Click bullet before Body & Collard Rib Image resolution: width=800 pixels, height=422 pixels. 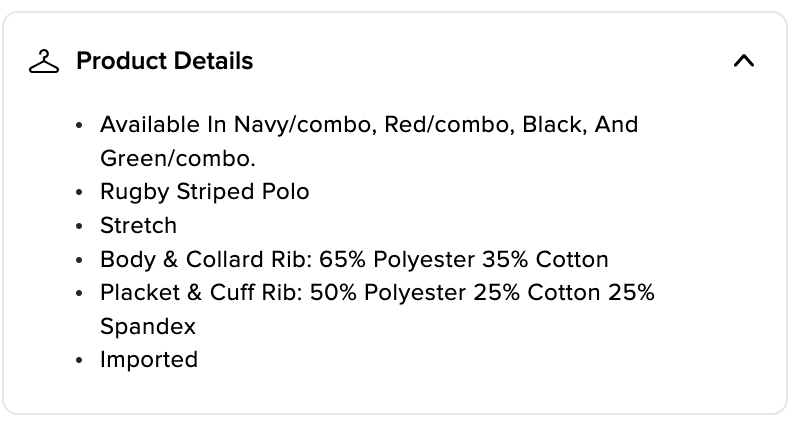80,260
